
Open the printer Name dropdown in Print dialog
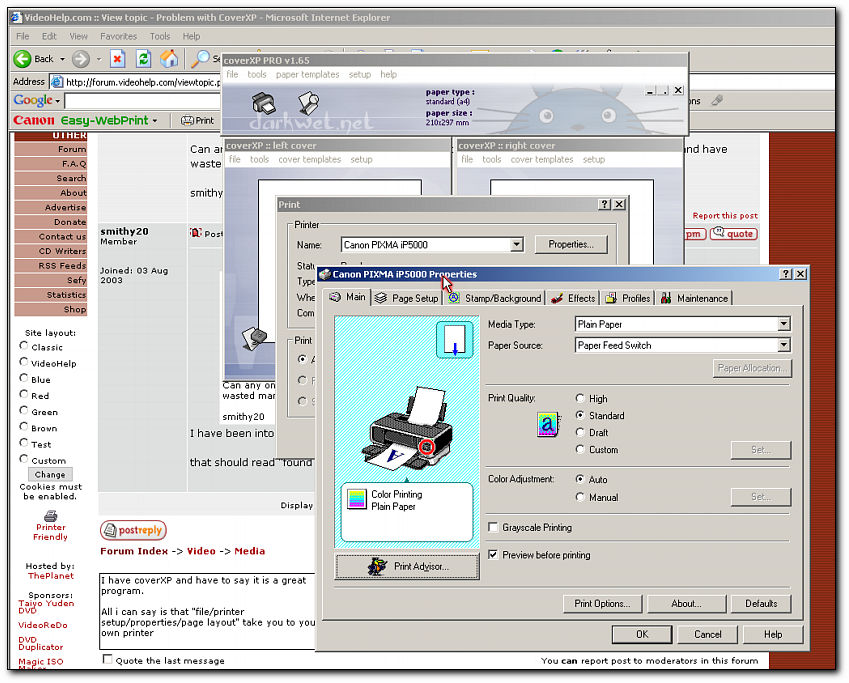pos(517,245)
